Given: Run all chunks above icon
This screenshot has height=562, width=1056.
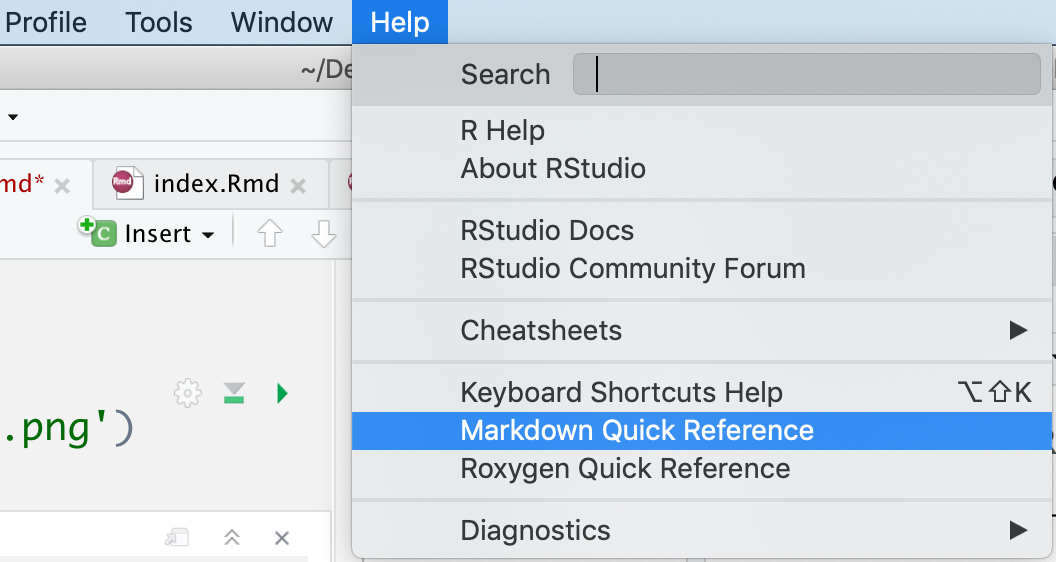Looking at the screenshot, I should (235, 393).
